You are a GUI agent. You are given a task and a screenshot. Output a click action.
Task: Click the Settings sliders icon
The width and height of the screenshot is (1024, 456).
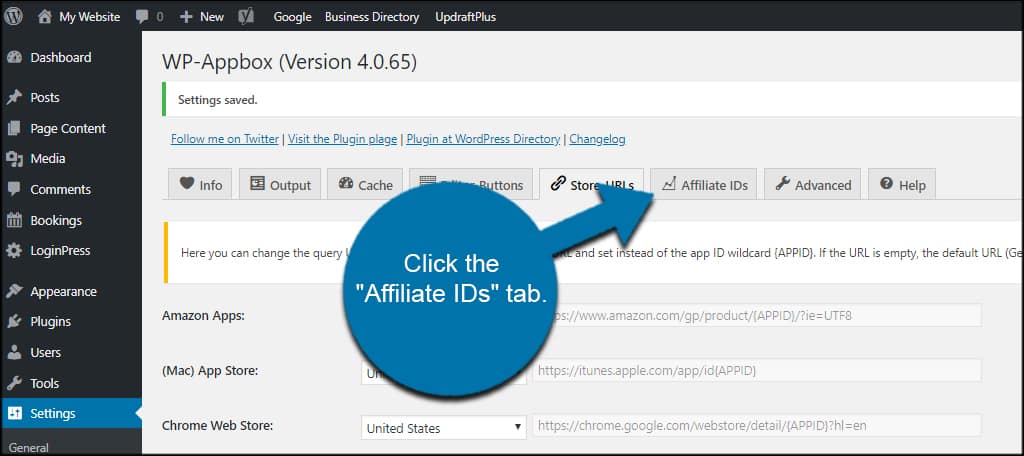(14, 414)
